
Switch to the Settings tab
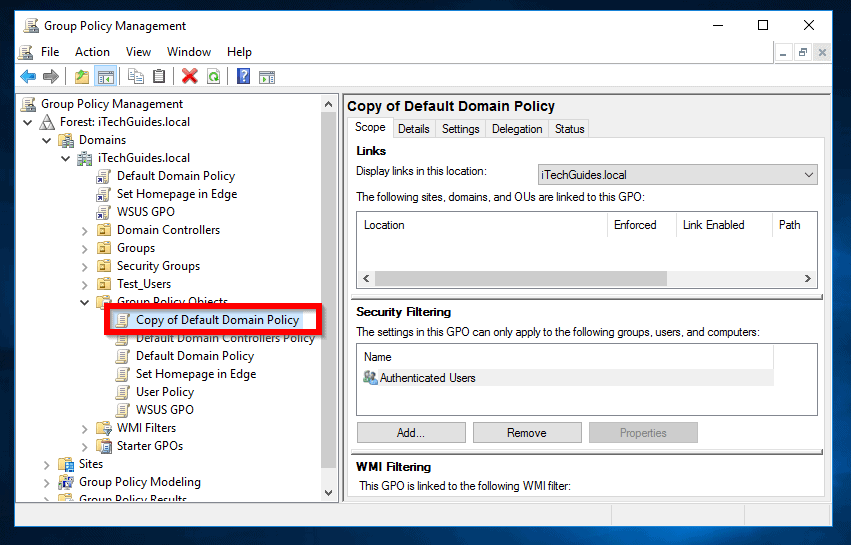click(x=460, y=129)
